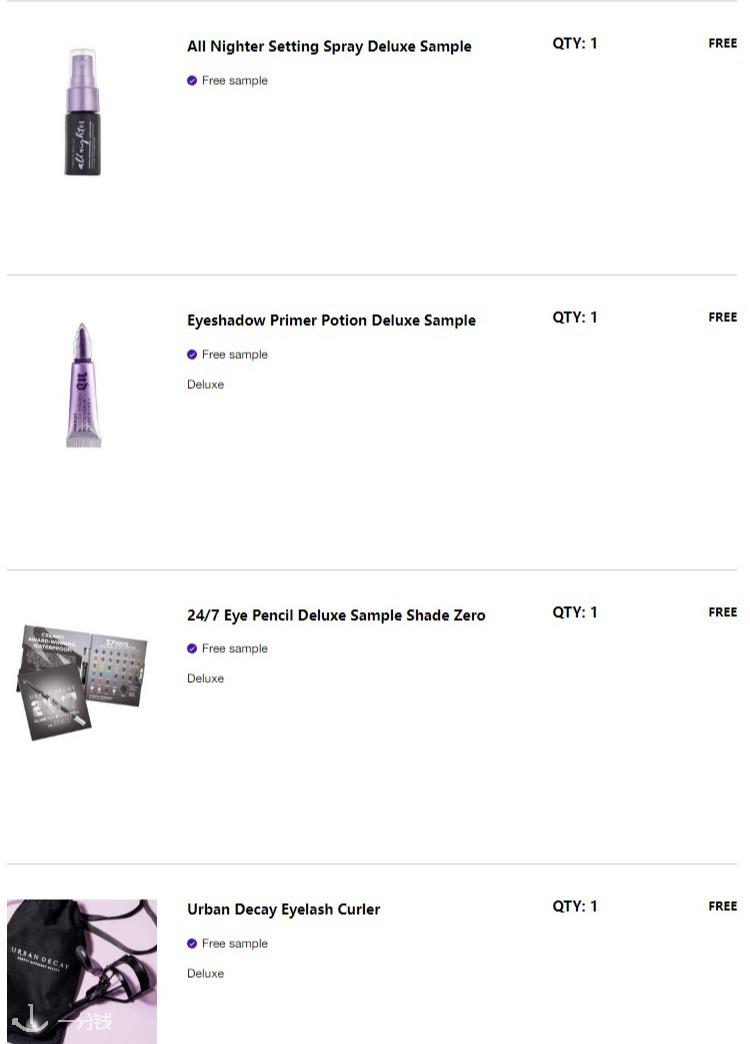Click QTY: 1 for All Nighter Setting Spray
The image size is (750, 1044).
(x=575, y=43)
